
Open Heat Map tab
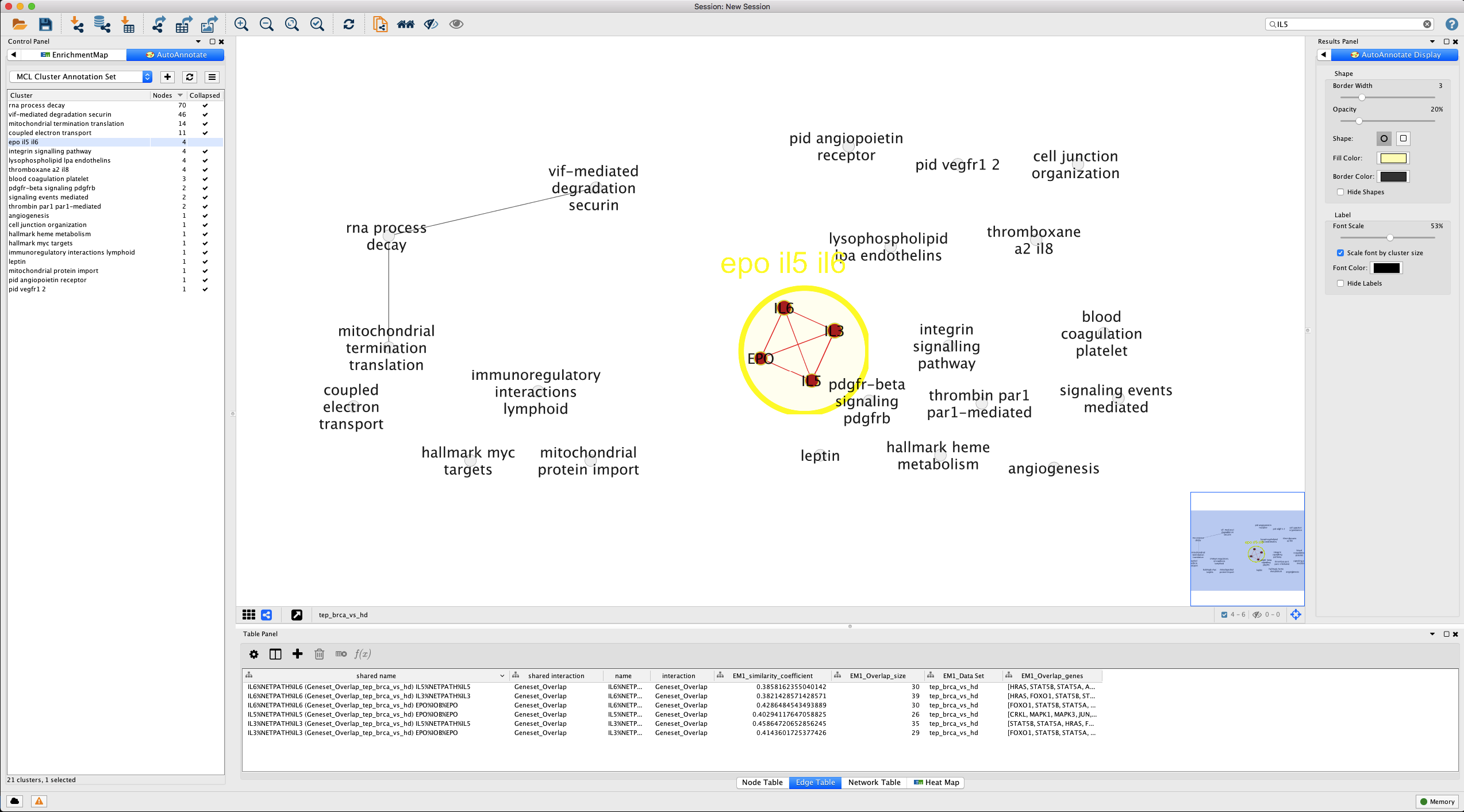936,782
